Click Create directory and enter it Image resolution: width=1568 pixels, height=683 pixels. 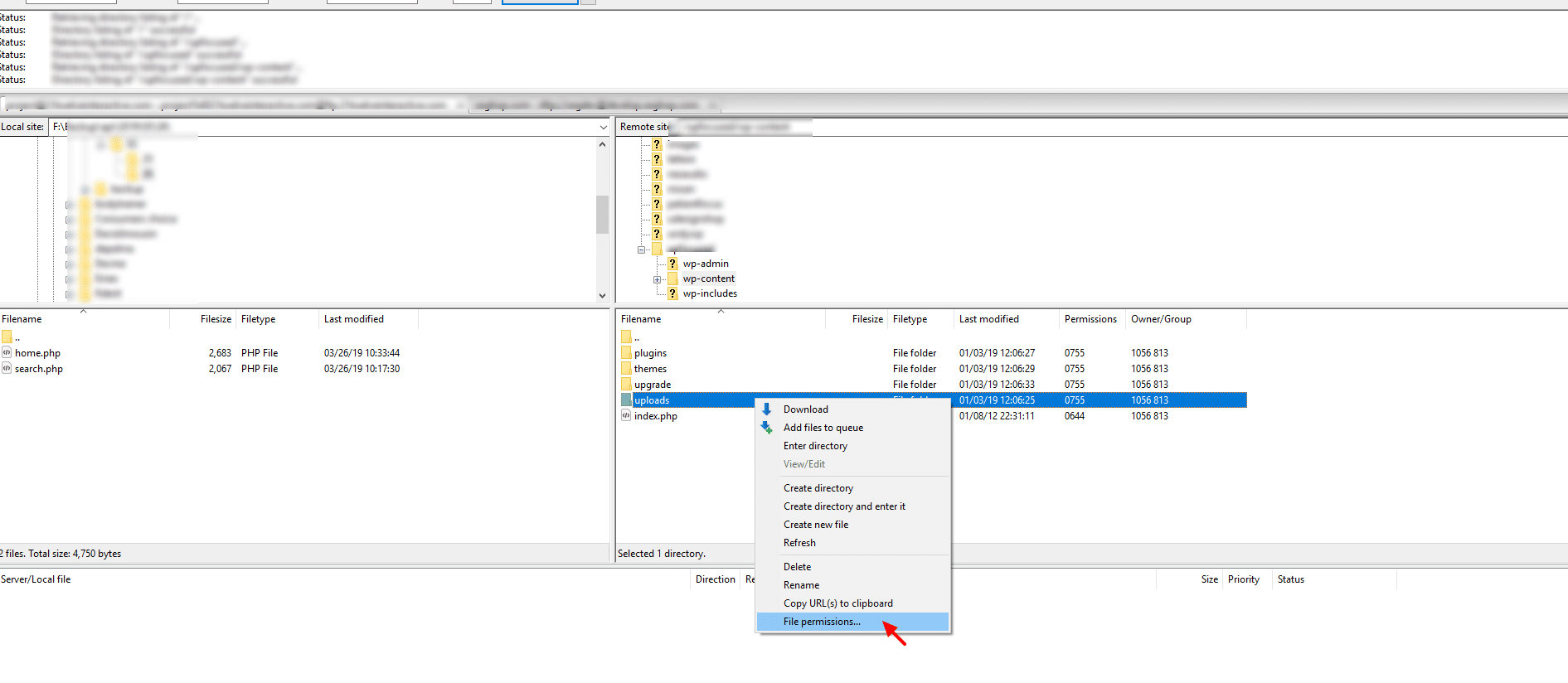(844, 506)
